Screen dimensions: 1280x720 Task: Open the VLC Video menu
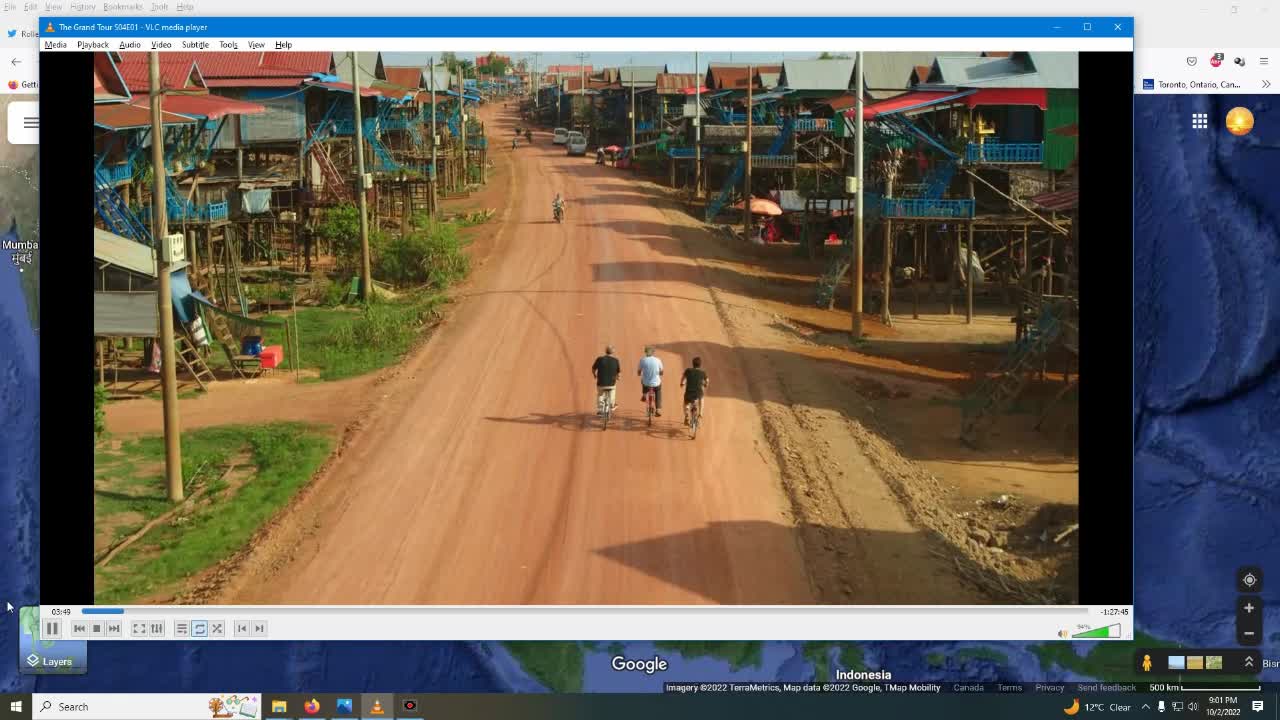(161, 45)
